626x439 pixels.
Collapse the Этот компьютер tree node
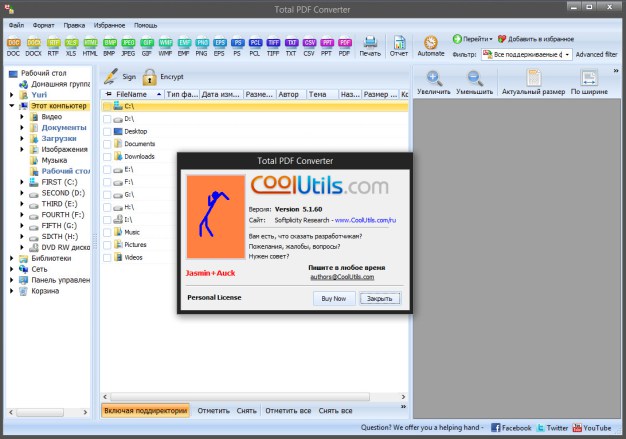(12, 106)
